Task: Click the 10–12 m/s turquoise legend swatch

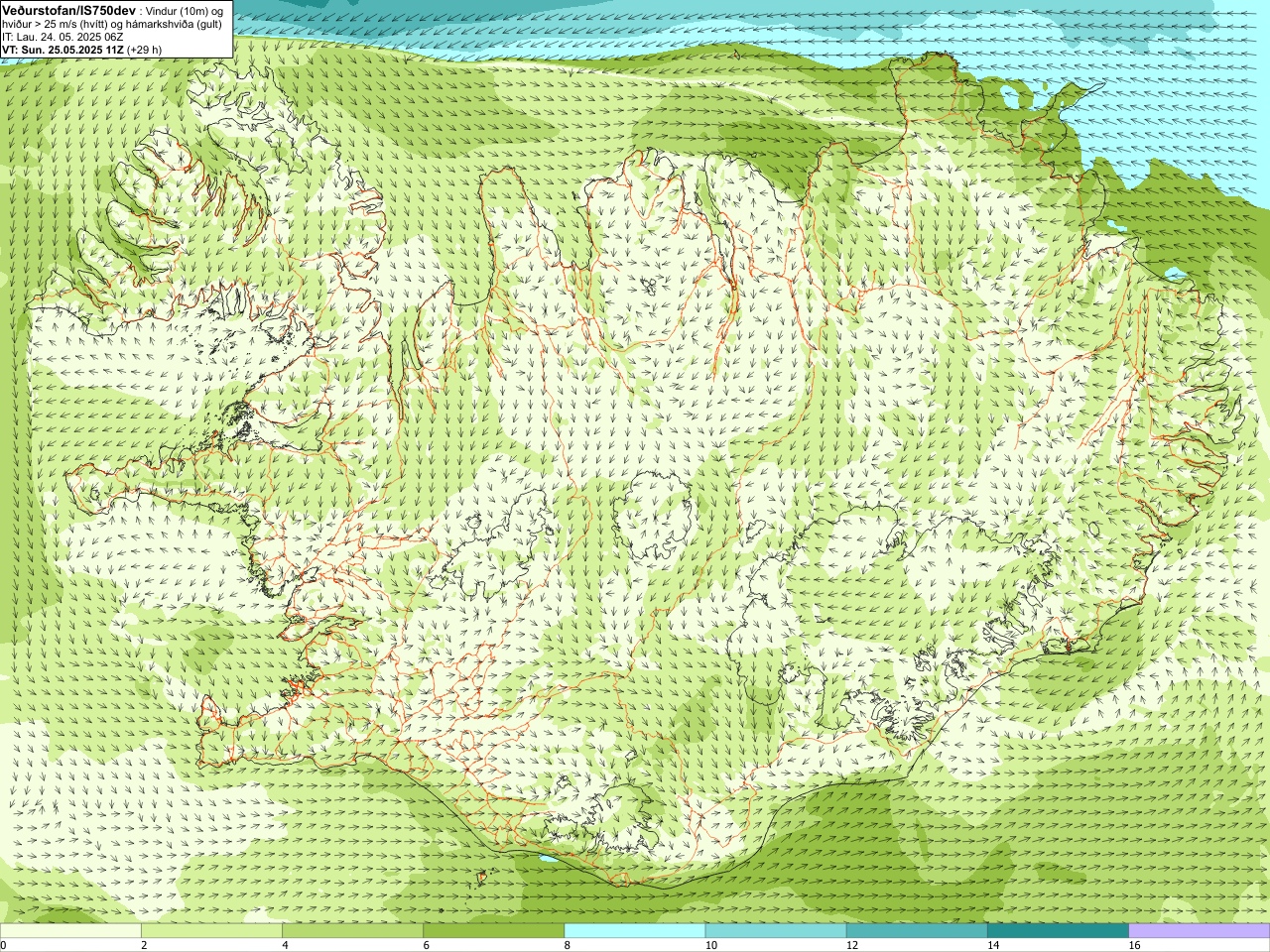Action: 776,931
